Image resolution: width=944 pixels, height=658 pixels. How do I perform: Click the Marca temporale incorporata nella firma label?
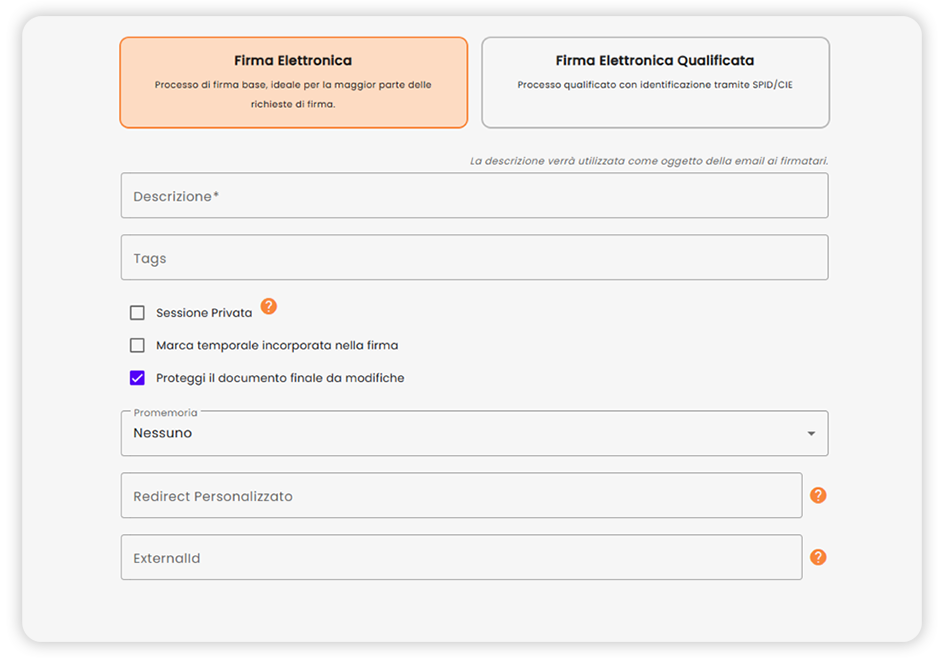pos(277,346)
